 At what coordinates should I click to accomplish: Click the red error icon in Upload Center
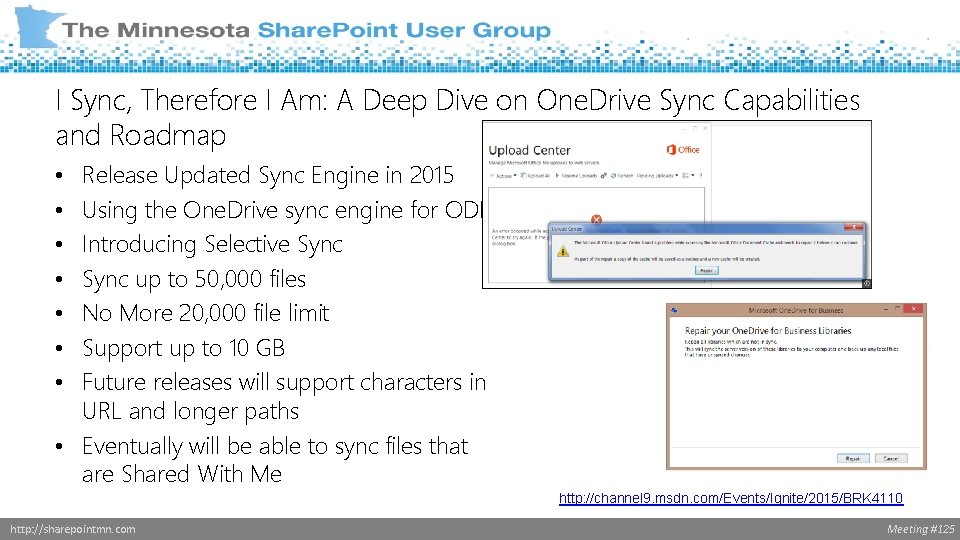tap(596, 219)
